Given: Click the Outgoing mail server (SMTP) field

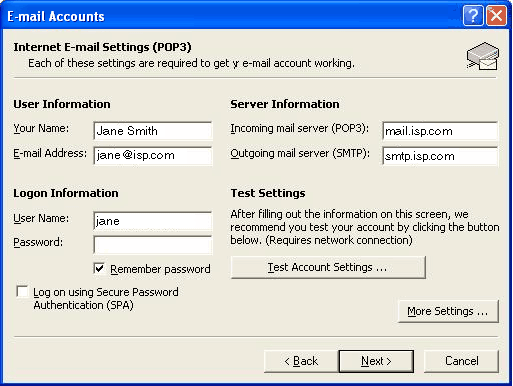Looking at the screenshot, I should tap(440, 156).
